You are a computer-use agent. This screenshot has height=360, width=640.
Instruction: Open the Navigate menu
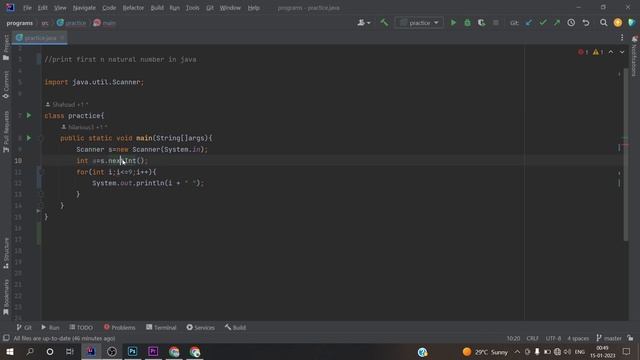click(x=84, y=8)
